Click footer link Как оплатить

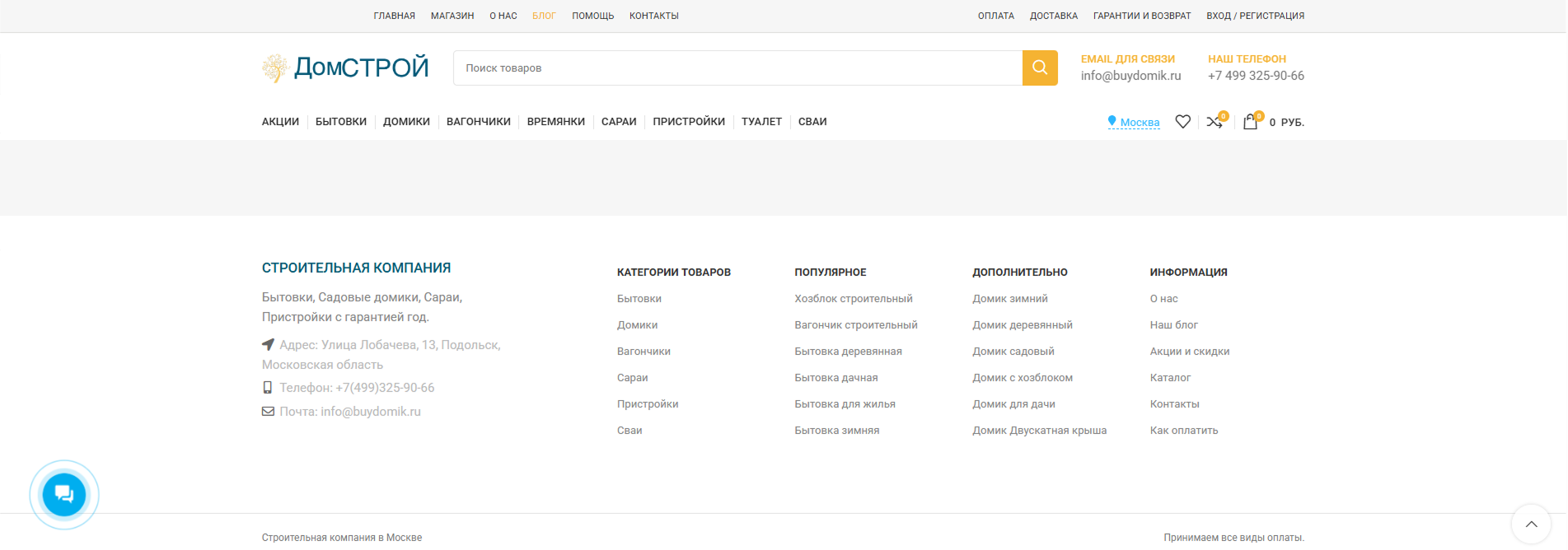click(x=1183, y=431)
